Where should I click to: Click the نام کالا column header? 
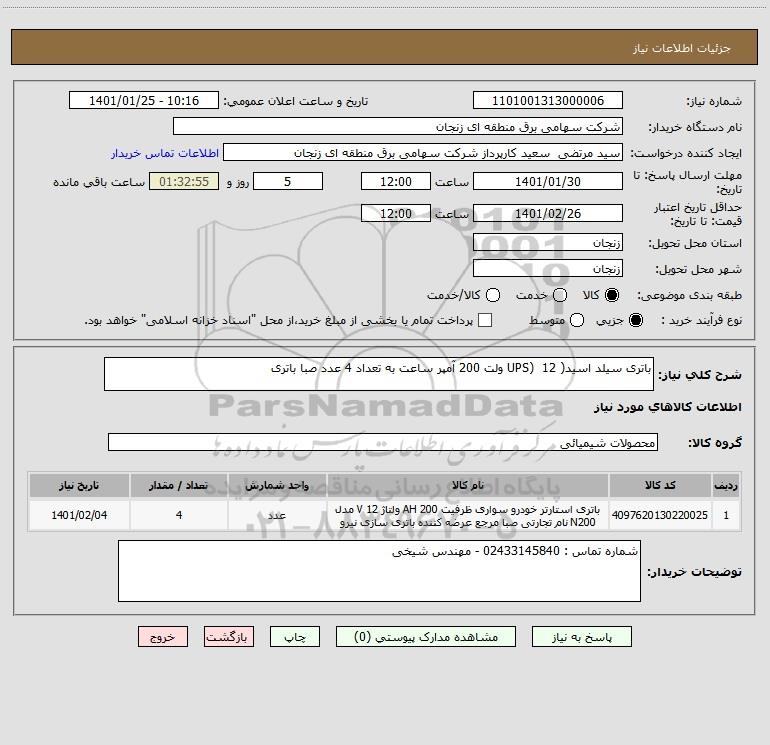(x=468, y=485)
